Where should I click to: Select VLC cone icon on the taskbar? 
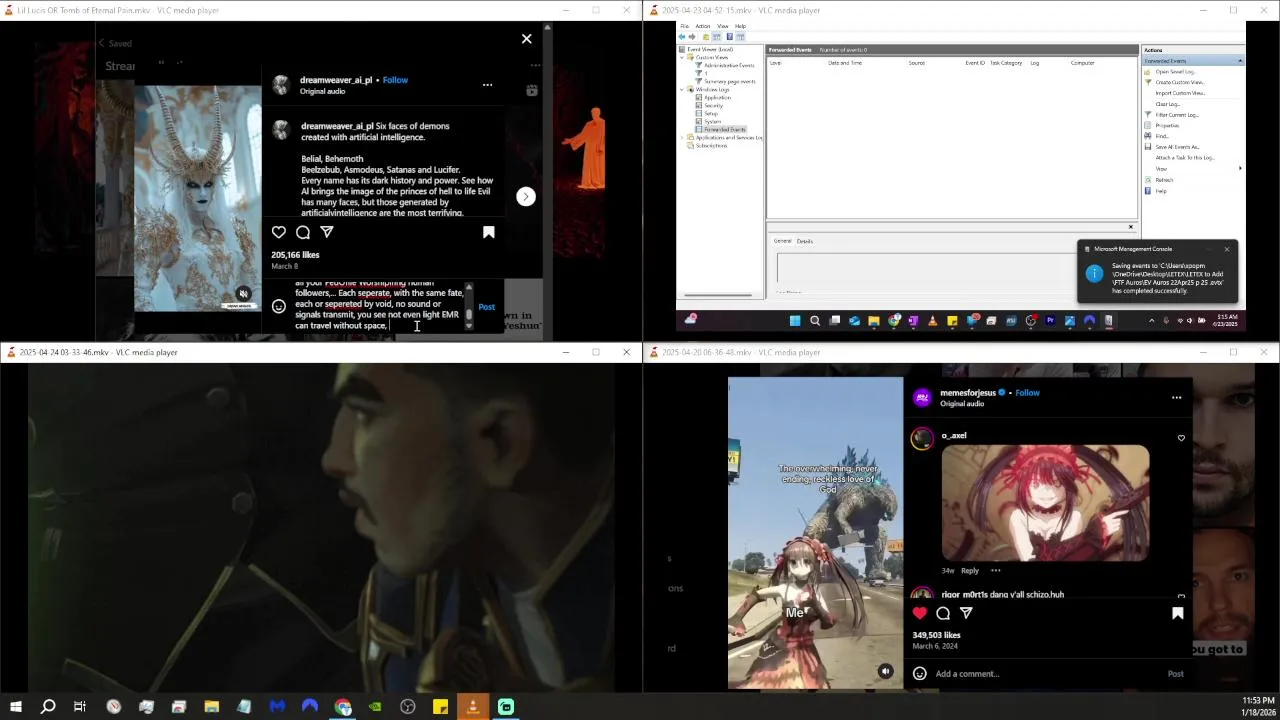tap(473, 707)
